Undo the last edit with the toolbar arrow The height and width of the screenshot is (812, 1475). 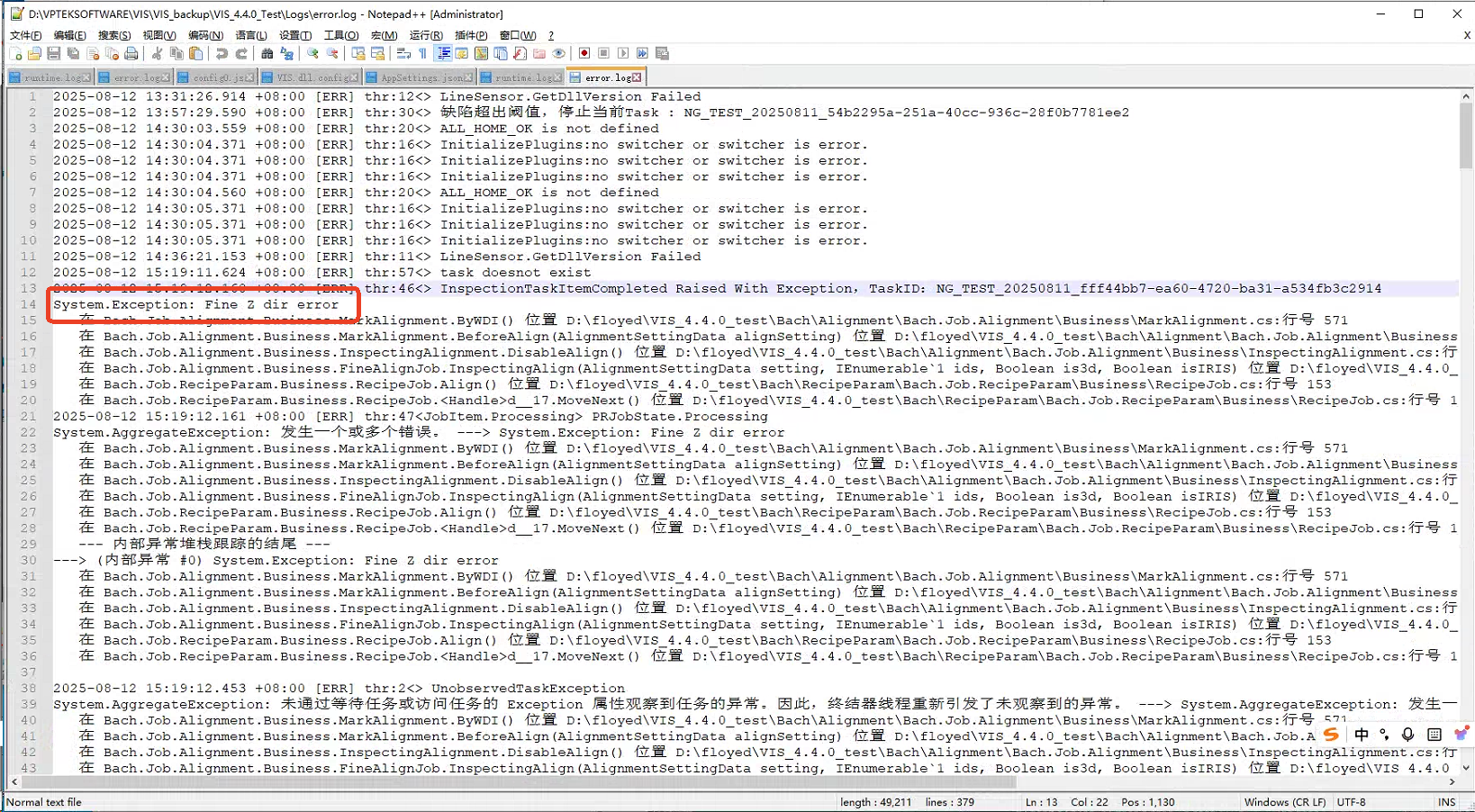(x=222, y=54)
